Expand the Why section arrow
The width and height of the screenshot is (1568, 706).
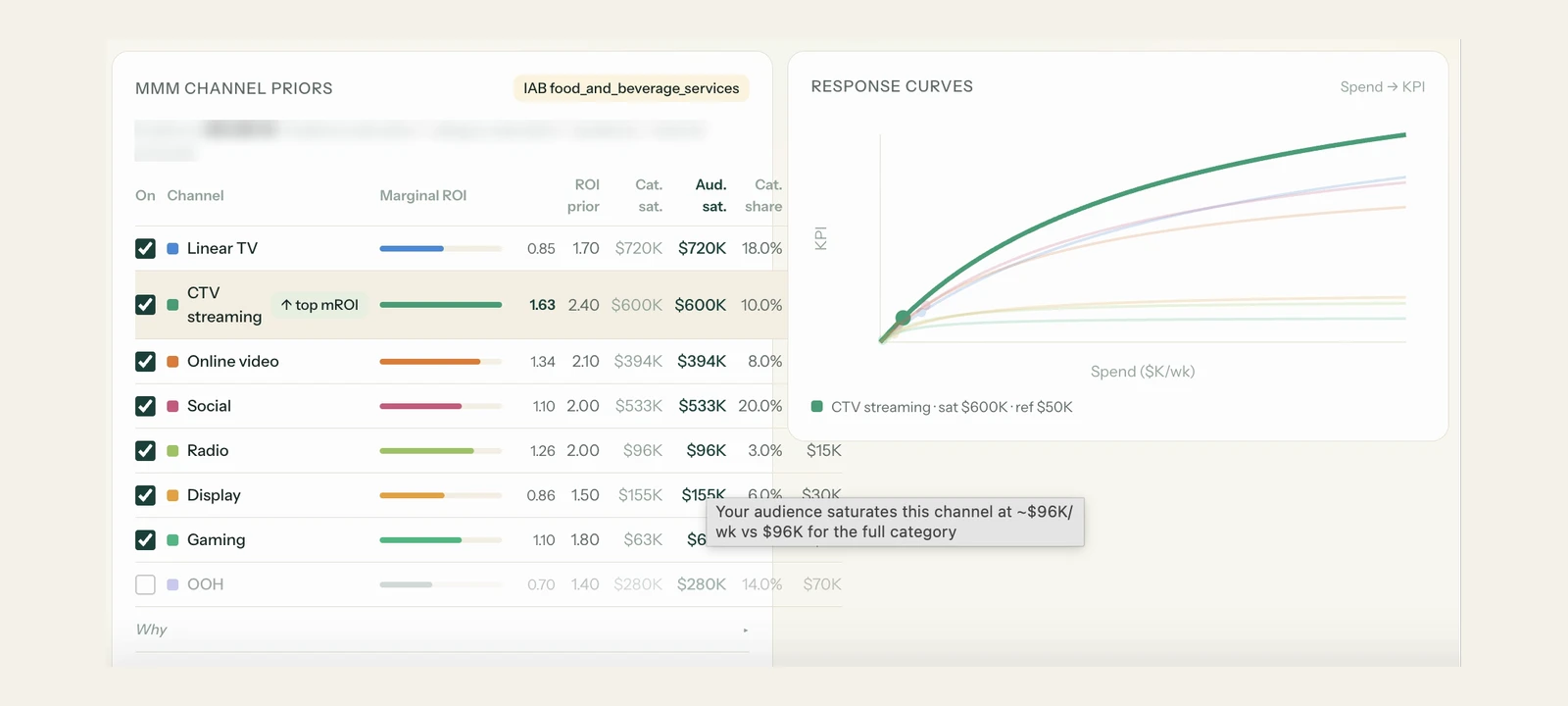pyautogui.click(x=746, y=630)
